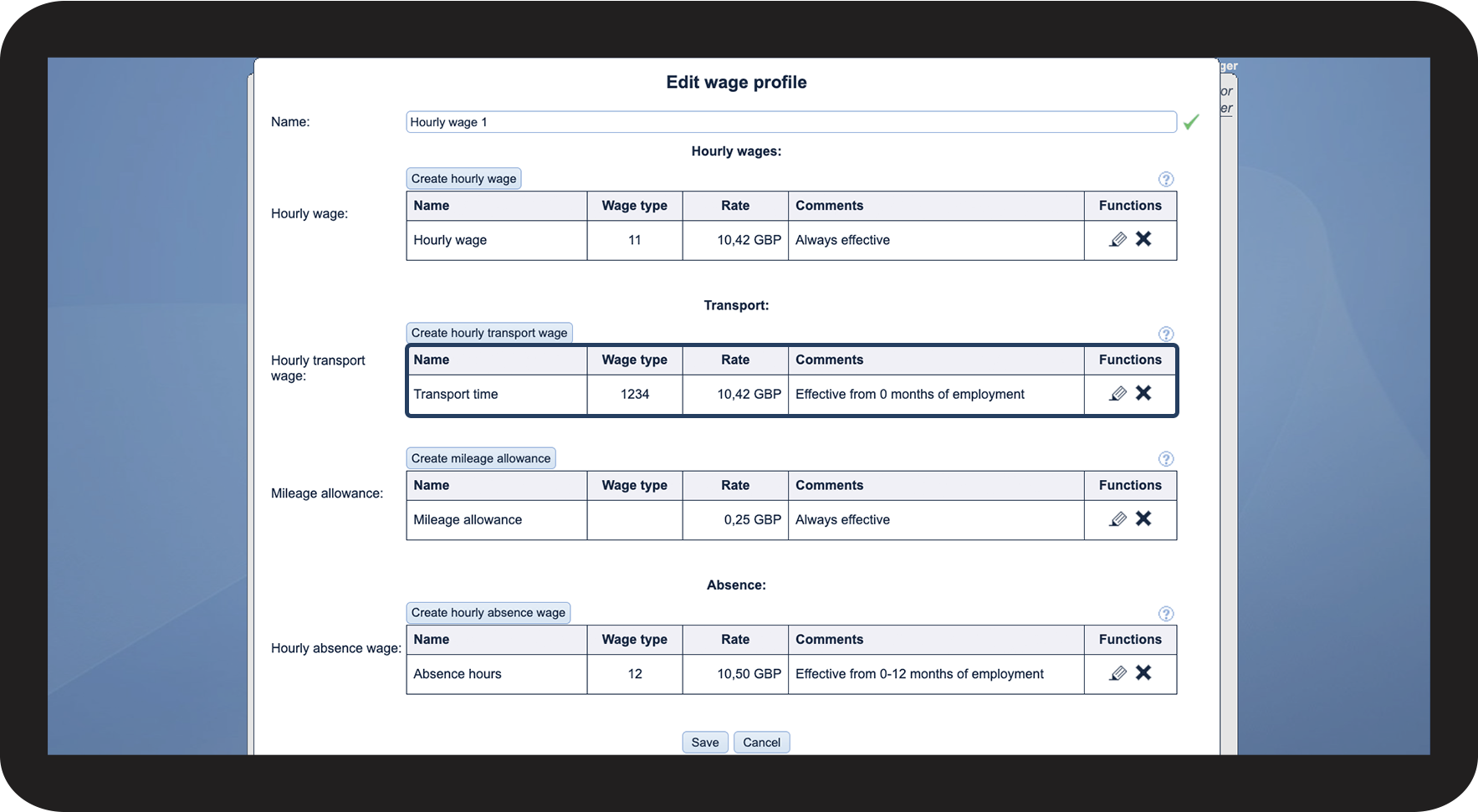1478x812 pixels.
Task: Select the 'Transport time' name cell
Action: pyautogui.click(x=497, y=394)
